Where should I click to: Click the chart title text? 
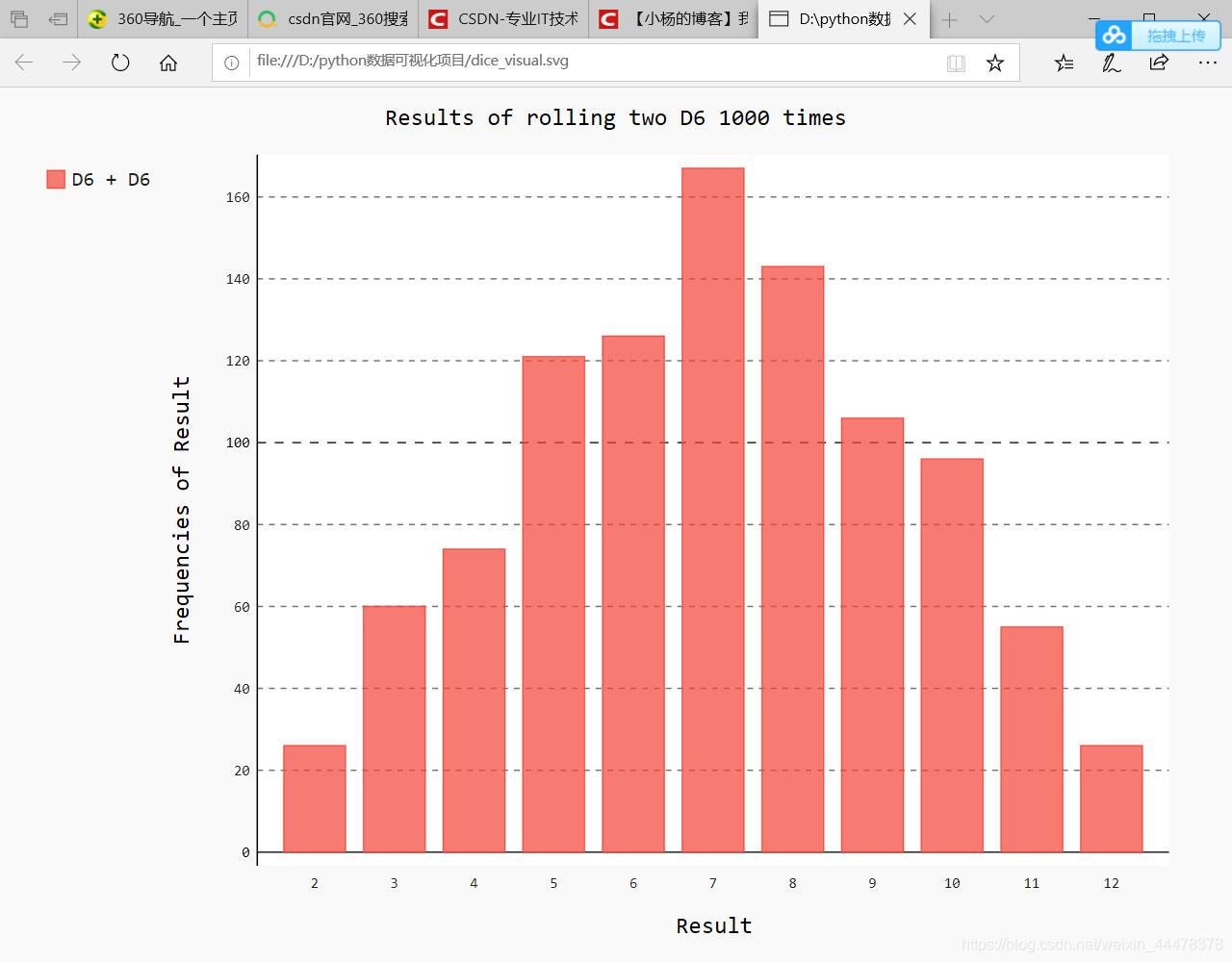coord(616,117)
